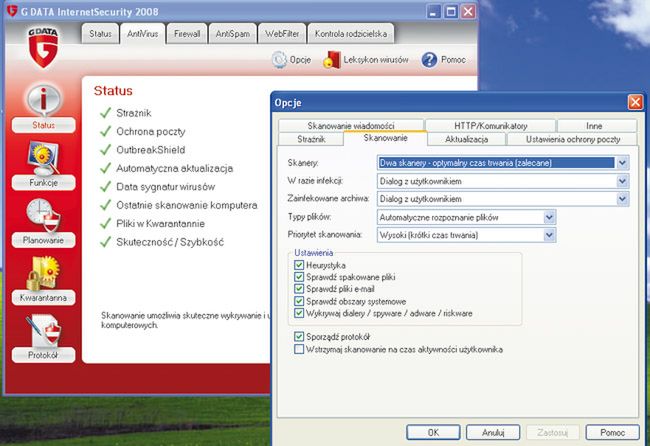Open Leksykon wirusów virus lexicon

tap(366, 60)
